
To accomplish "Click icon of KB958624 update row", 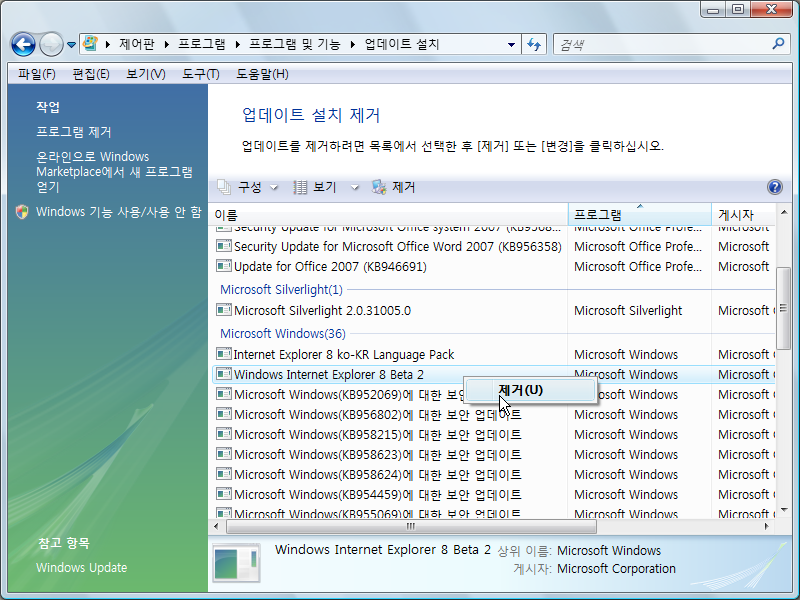I will (223, 473).
